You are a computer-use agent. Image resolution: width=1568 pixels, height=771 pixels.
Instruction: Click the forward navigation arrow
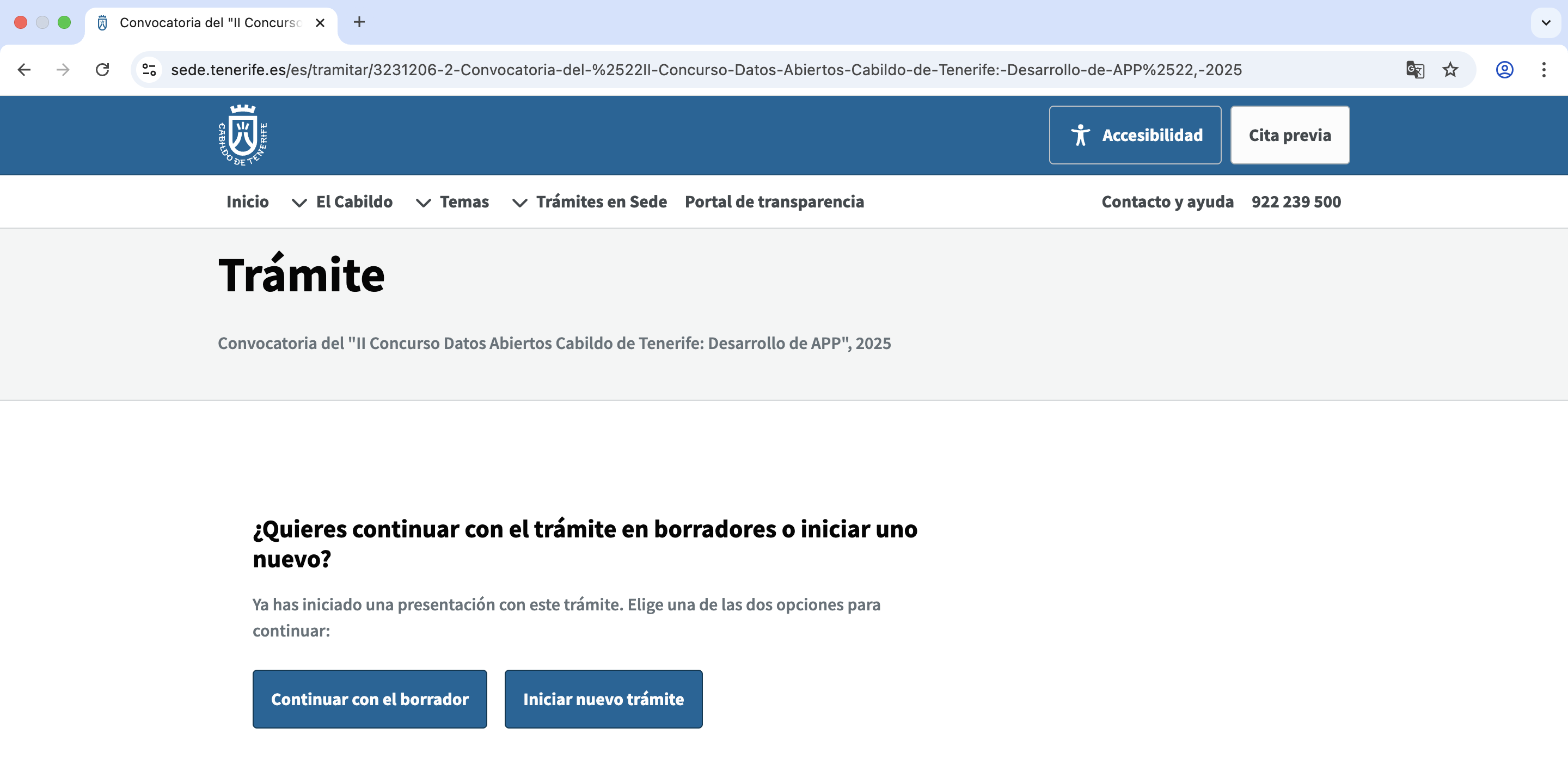tap(63, 70)
